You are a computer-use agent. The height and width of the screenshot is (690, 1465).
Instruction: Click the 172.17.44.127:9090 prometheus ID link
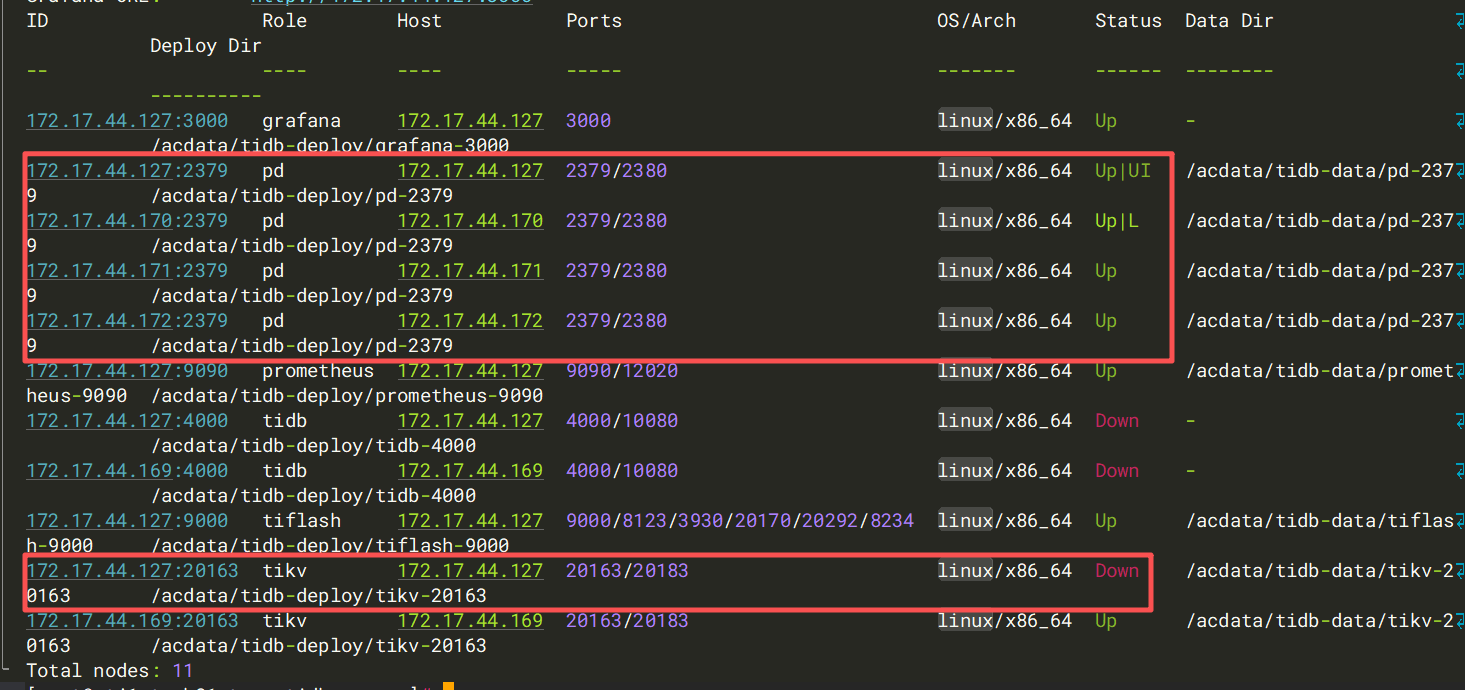126,371
